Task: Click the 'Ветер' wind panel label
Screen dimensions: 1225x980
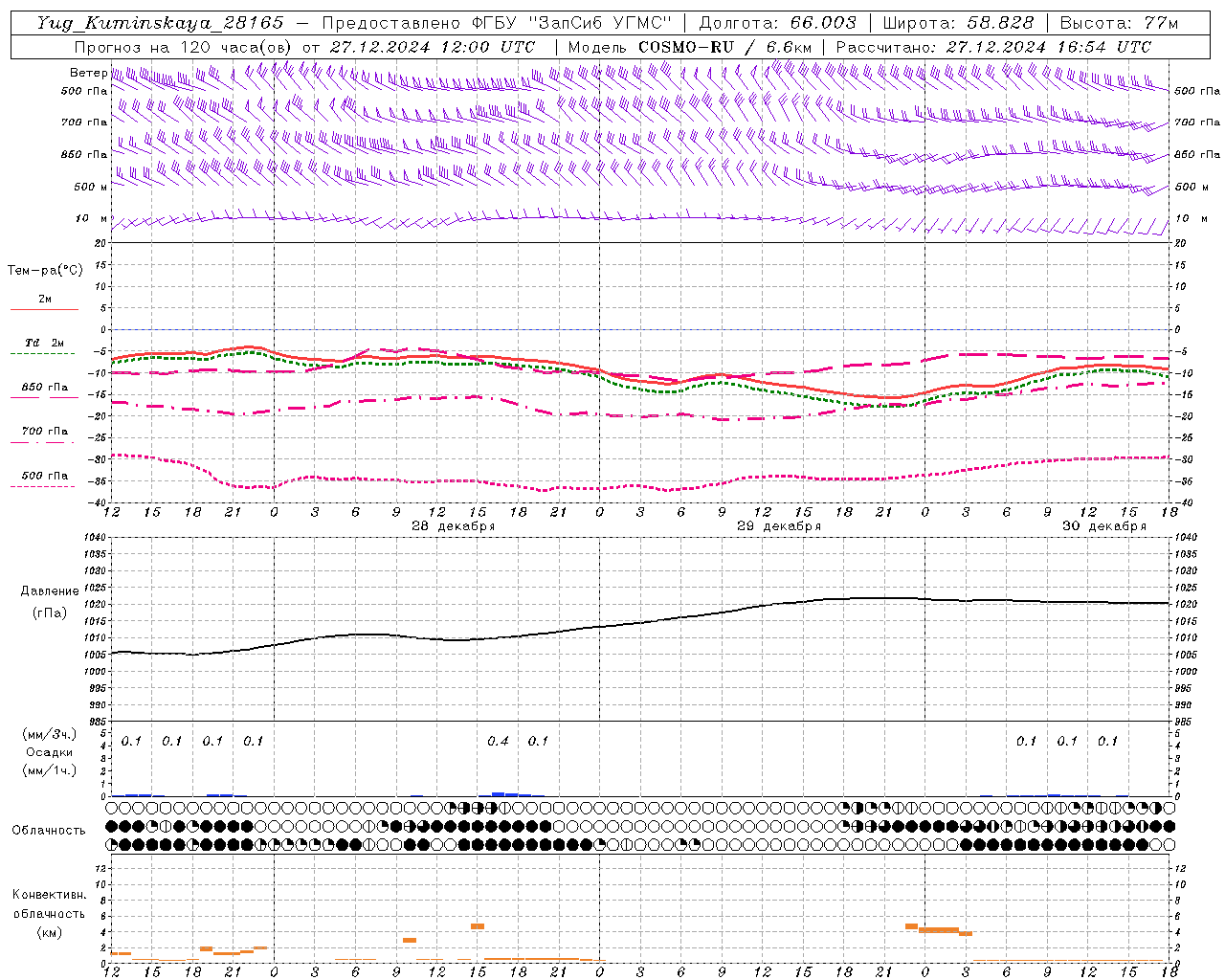Action: (x=88, y=74)
